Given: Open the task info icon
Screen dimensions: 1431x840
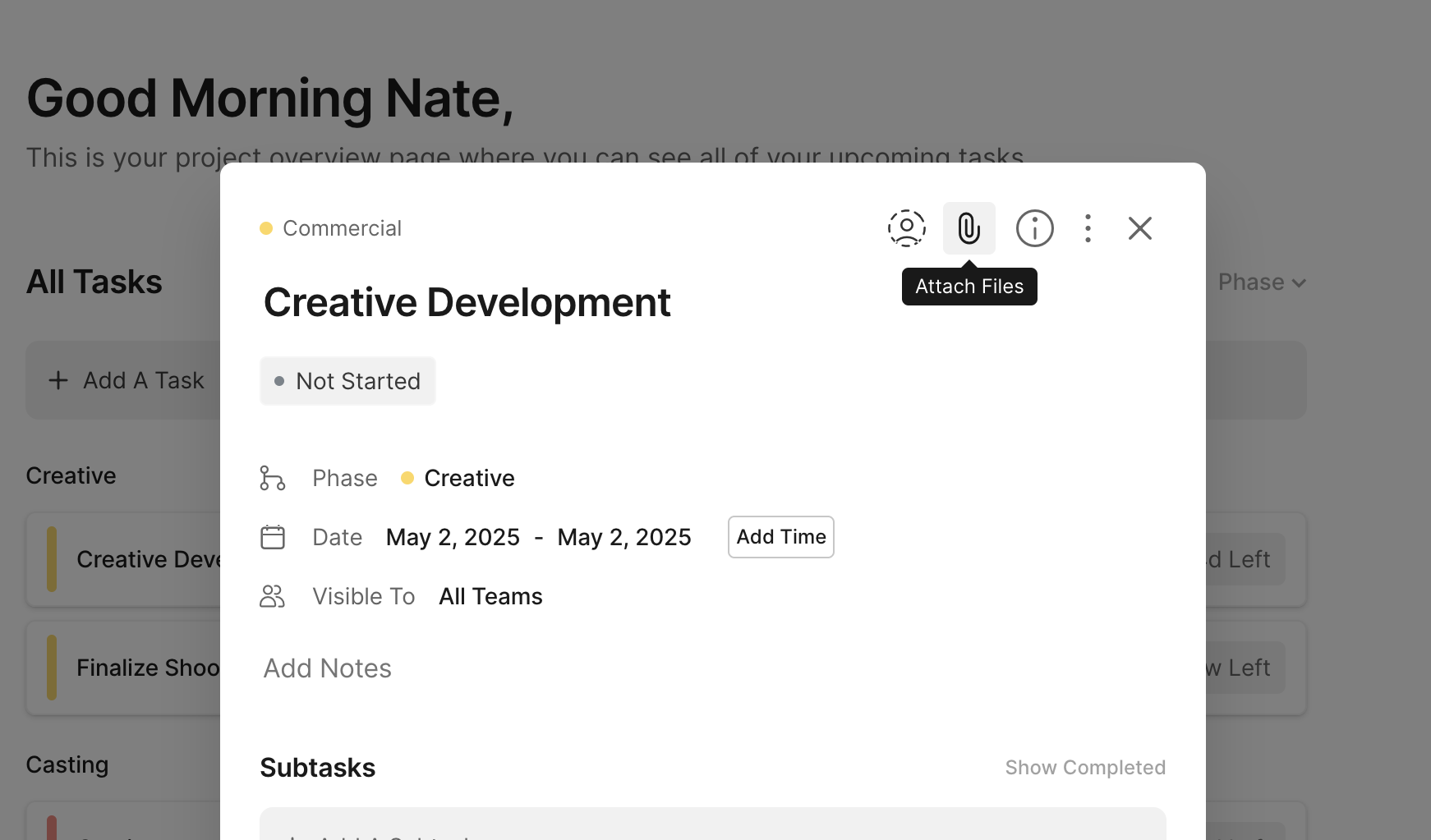Looking at the screenshot, I should point(1034,228).
